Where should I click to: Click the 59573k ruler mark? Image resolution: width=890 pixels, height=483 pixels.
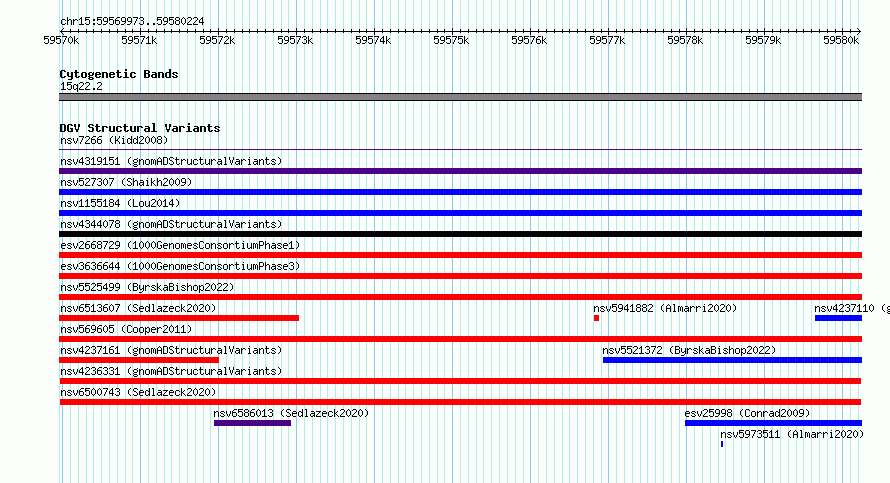pos(295,40)
